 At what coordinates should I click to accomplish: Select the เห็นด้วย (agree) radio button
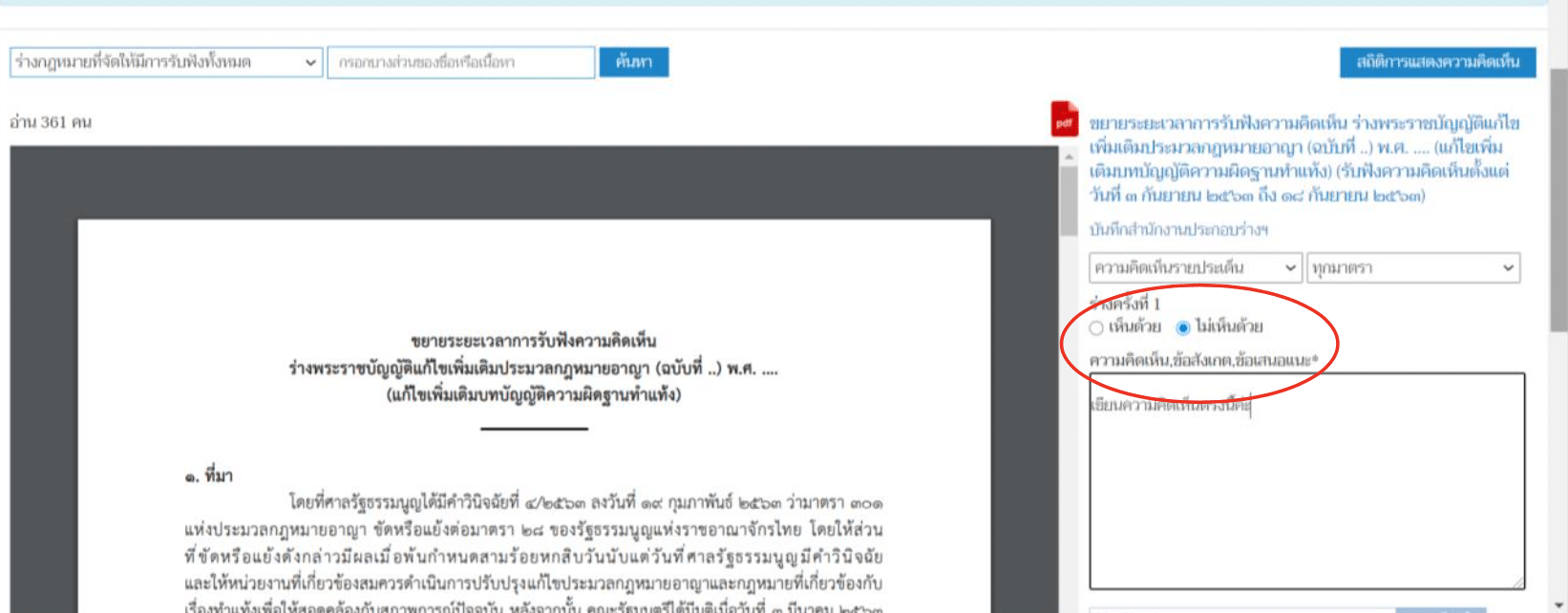(x=1096, y=328)
